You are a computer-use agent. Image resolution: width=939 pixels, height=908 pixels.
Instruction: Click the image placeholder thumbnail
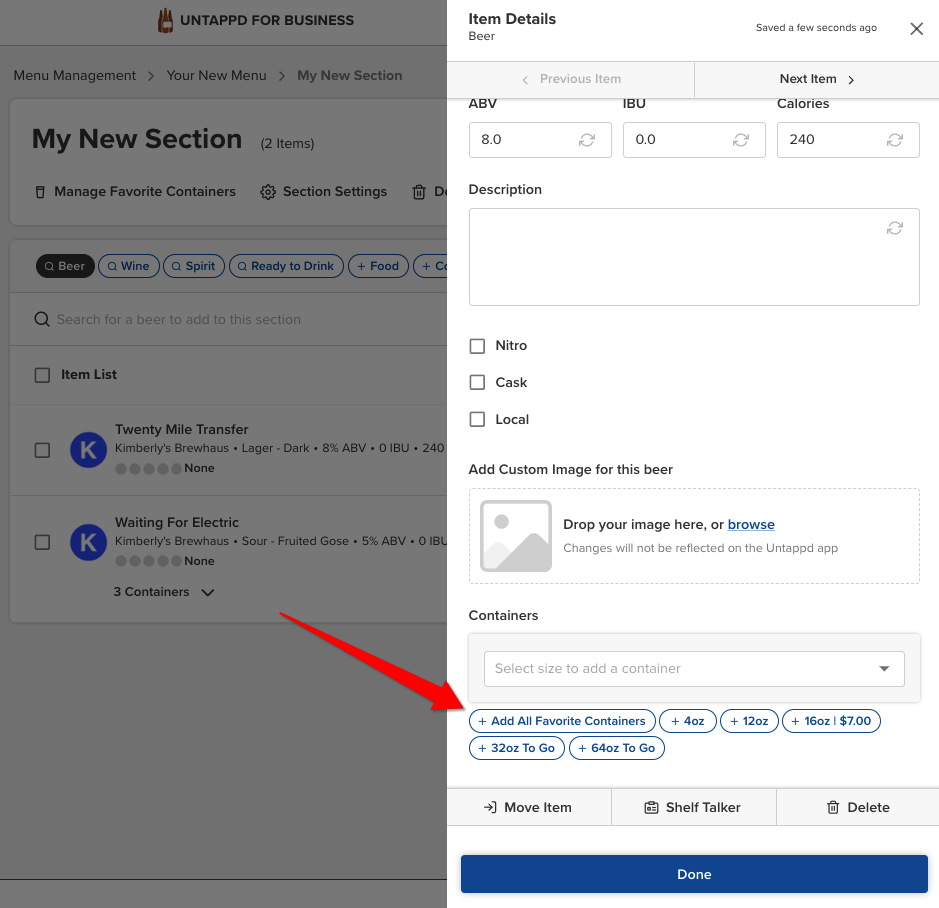516,536
